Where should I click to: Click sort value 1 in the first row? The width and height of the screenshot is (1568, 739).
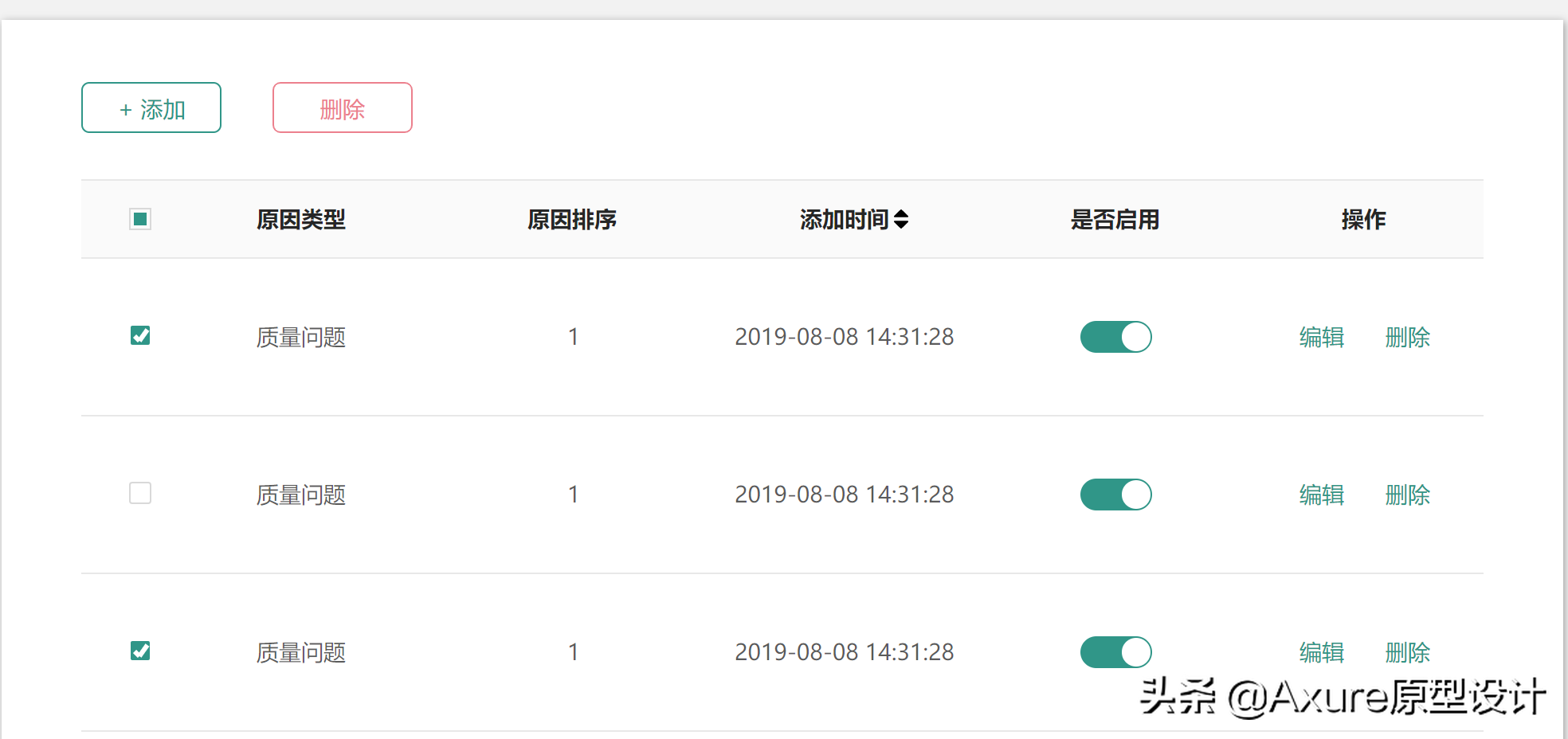[x=573, y=337]
